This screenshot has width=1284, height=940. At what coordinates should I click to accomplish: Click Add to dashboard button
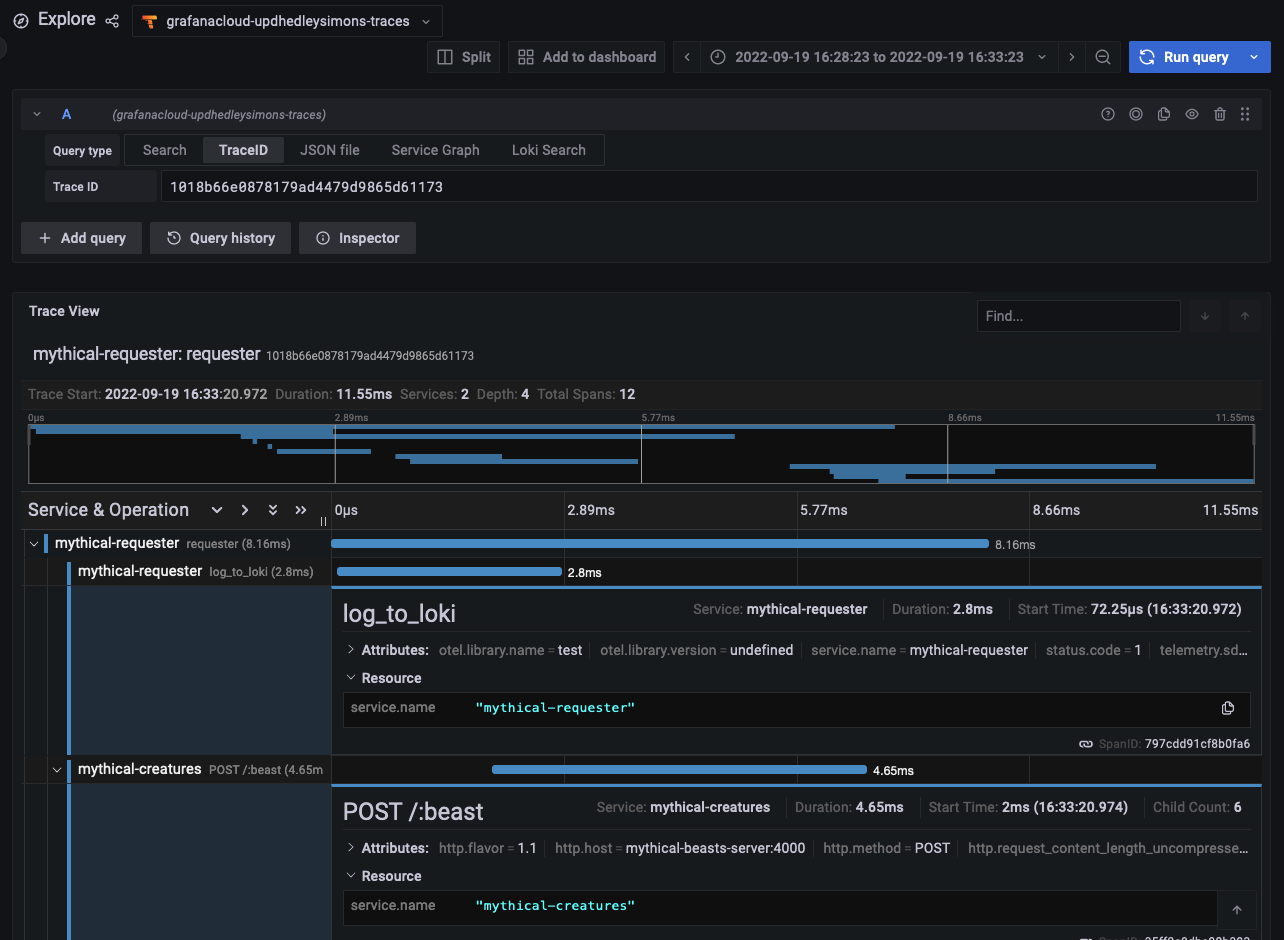coord(587,57)
